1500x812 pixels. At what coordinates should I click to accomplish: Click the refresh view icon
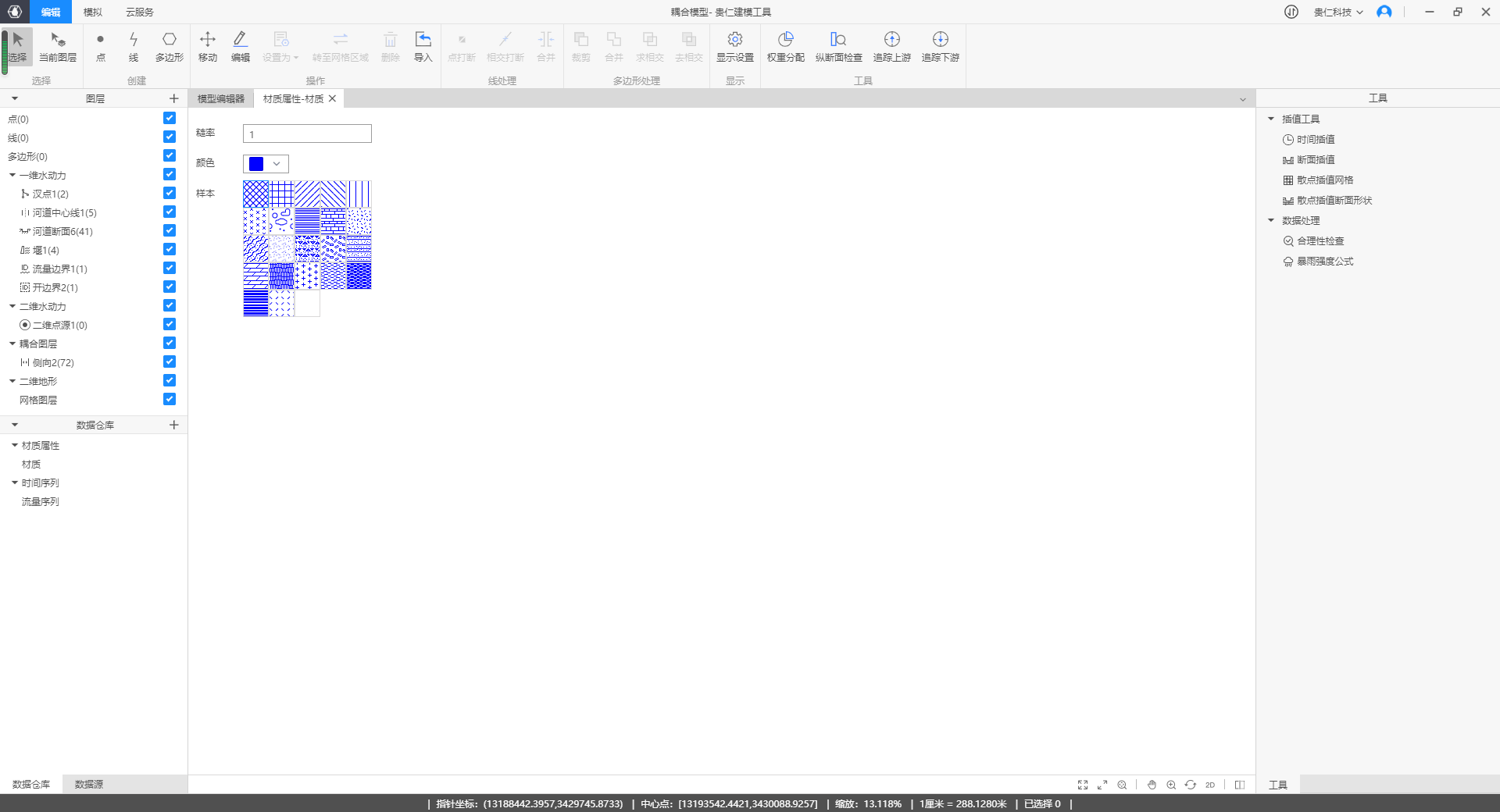1191,785
